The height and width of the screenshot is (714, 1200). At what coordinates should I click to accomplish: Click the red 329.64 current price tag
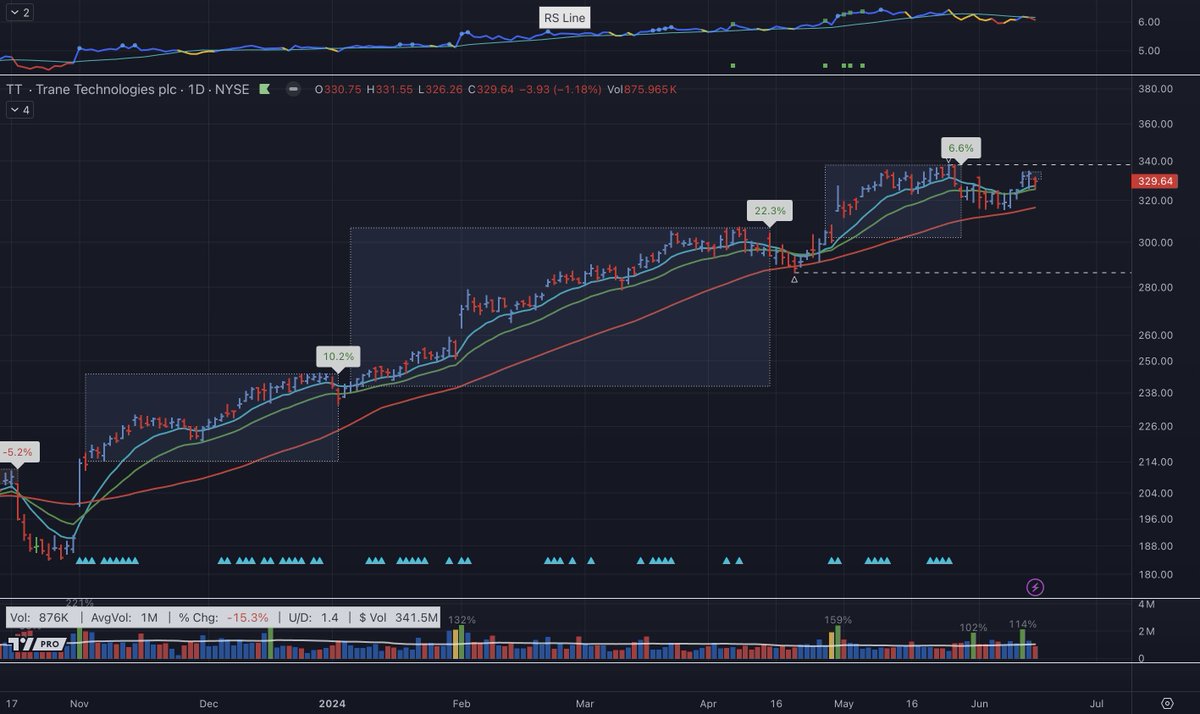click(x=1155, y=181)
